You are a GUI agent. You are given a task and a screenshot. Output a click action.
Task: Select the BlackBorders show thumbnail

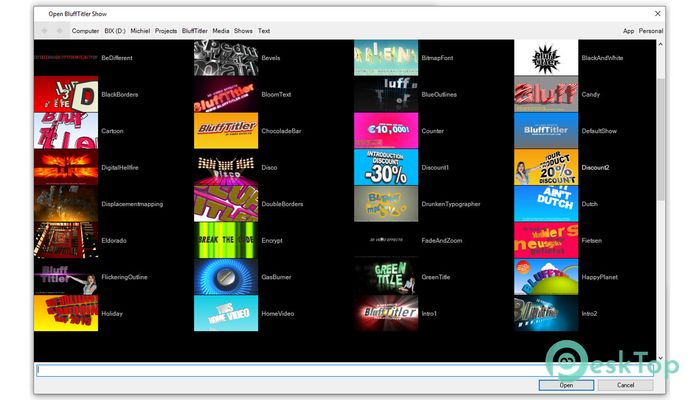point(66,94)
